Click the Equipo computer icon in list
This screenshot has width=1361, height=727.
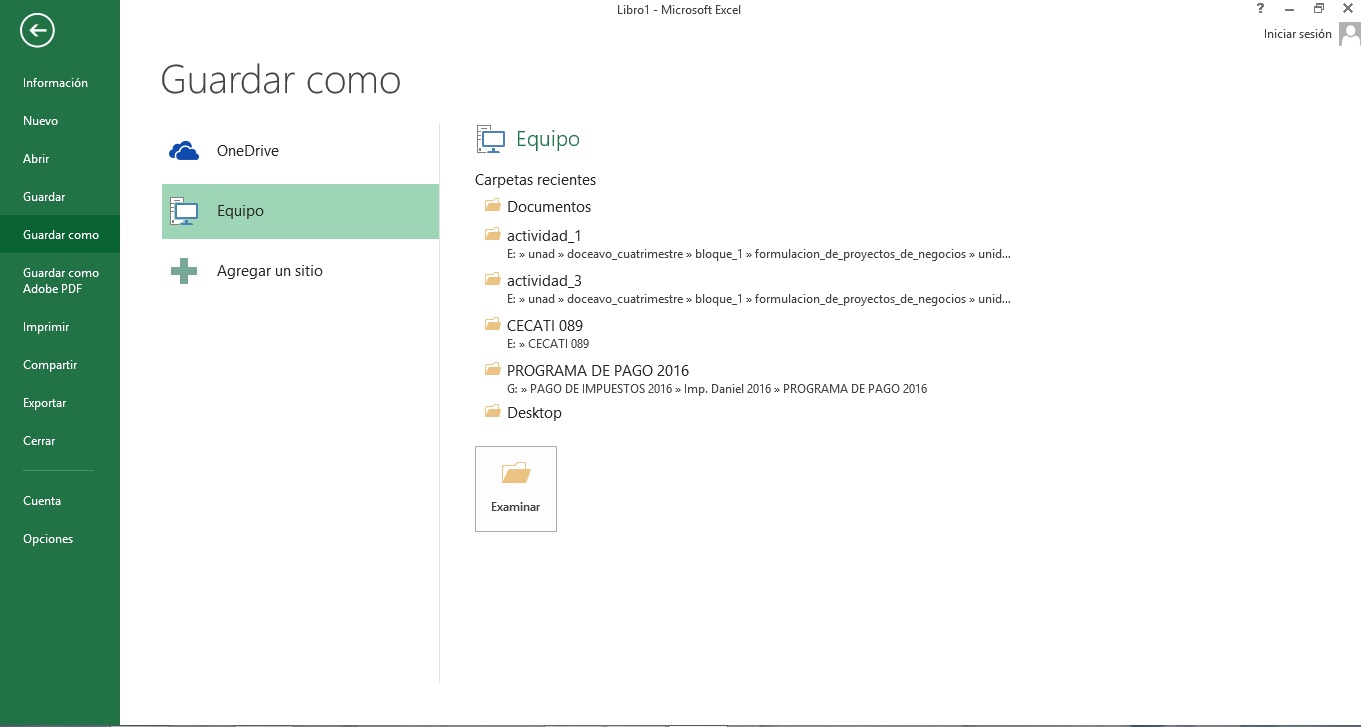click(x=184, y=211)
